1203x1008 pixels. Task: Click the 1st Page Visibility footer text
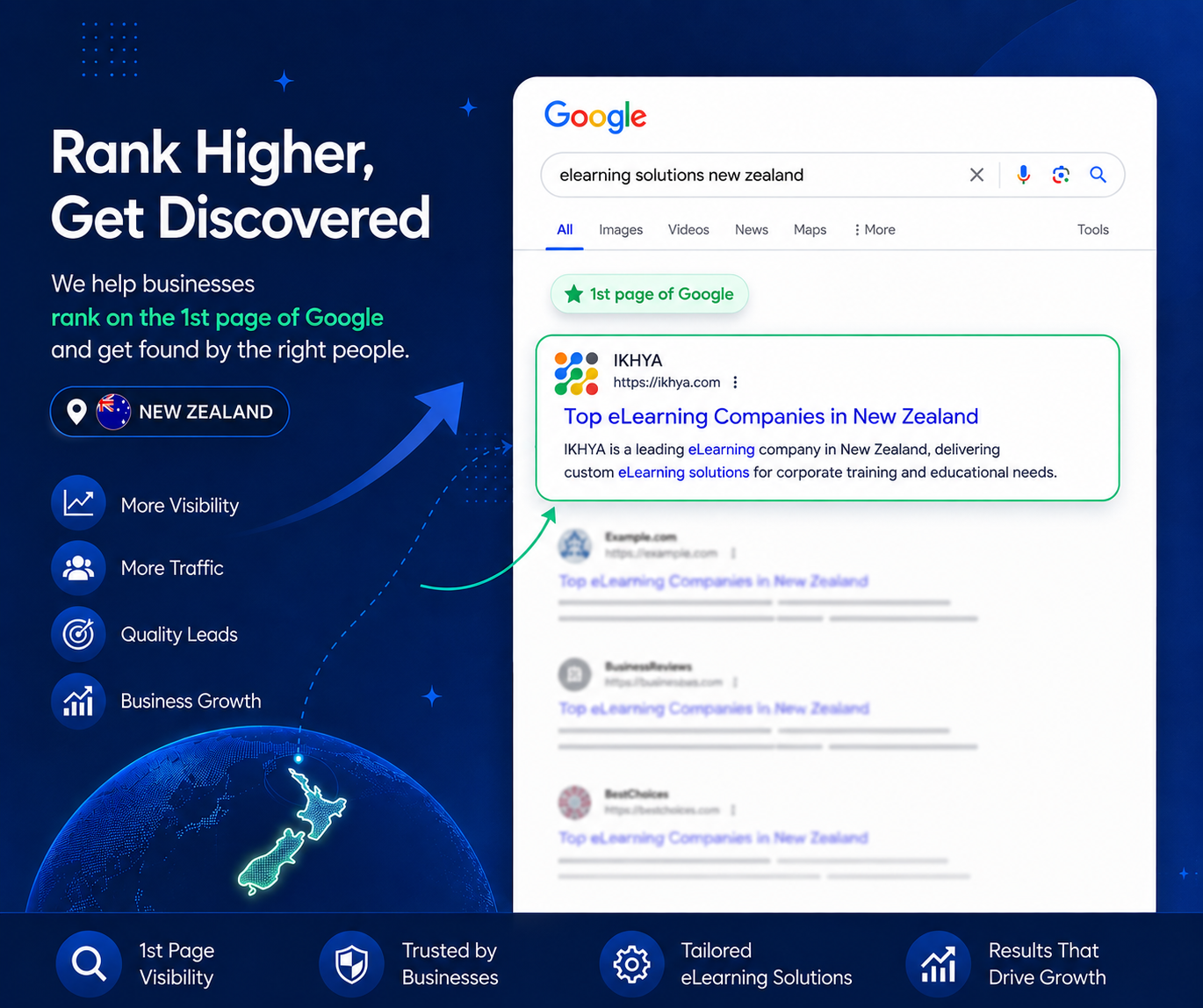tap(176, 964)
